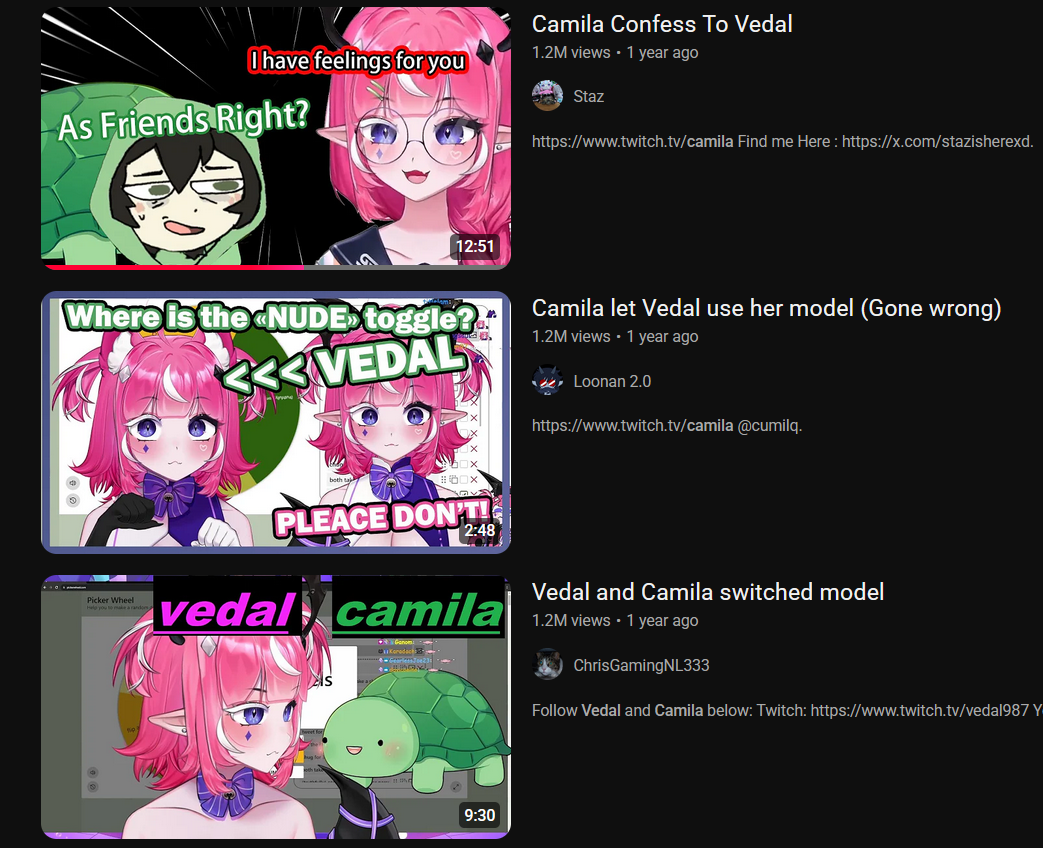Click the turtle and Camila switched model thumbnail

pos(276,706)
